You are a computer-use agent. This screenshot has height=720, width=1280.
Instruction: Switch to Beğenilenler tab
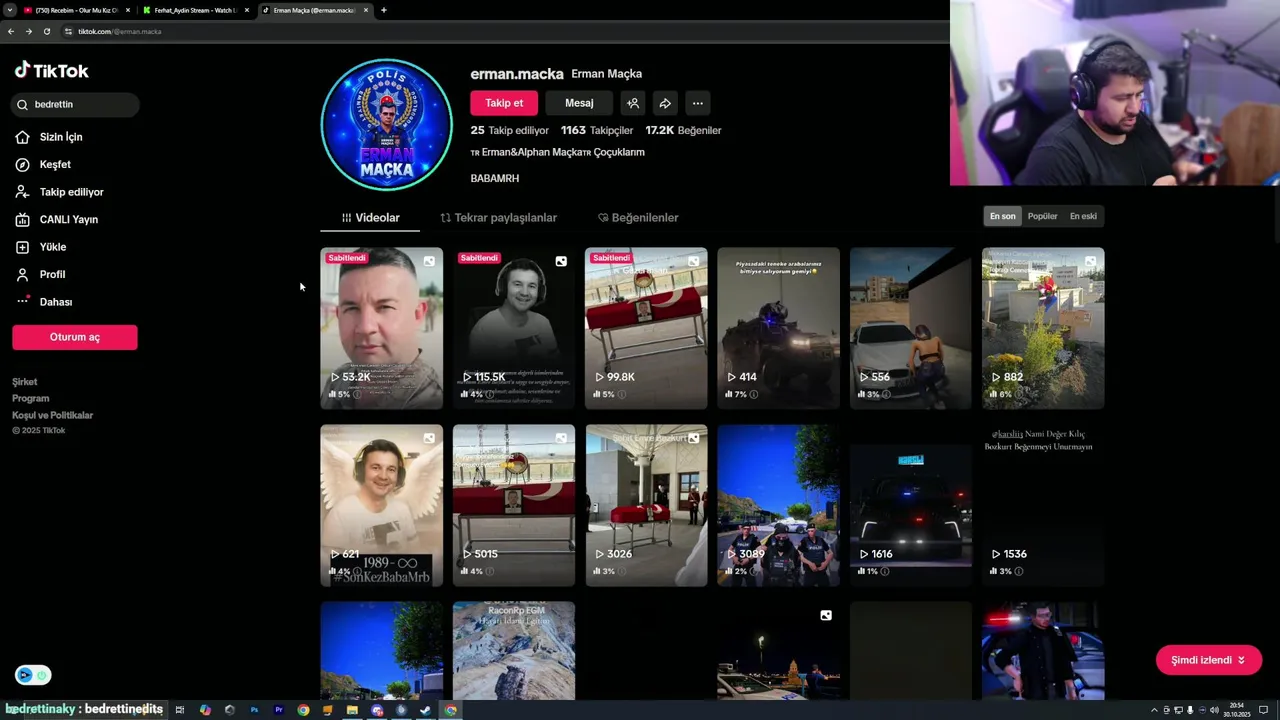pyautogui.click(x=638, y=217)
